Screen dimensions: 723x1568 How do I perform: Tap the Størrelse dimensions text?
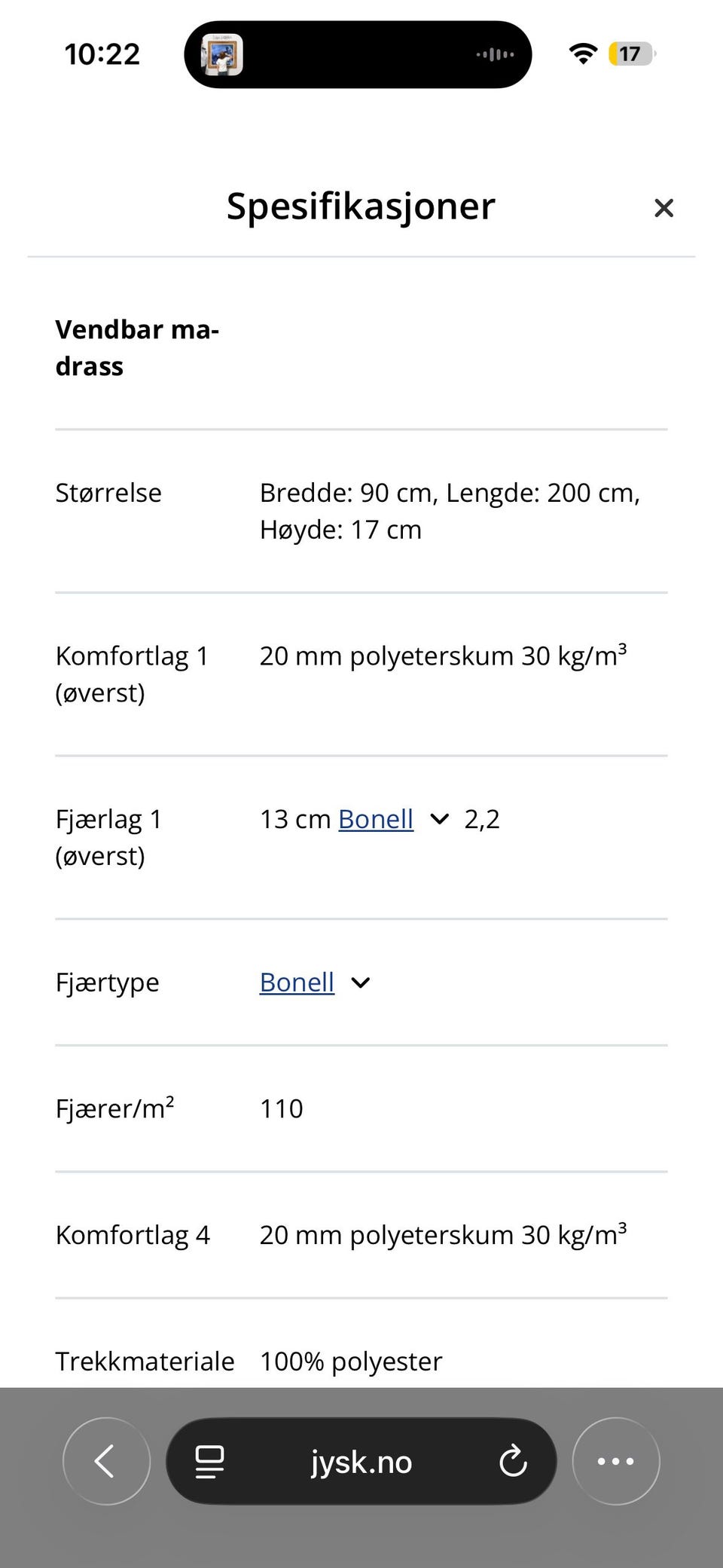point(450,511)
